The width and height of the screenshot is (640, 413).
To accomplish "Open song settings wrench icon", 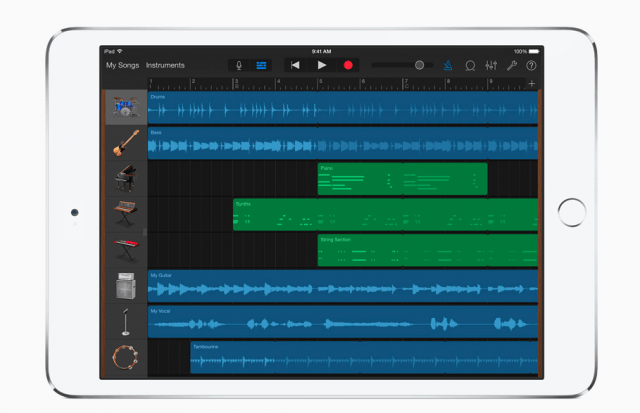I will [x=512, y=65].
